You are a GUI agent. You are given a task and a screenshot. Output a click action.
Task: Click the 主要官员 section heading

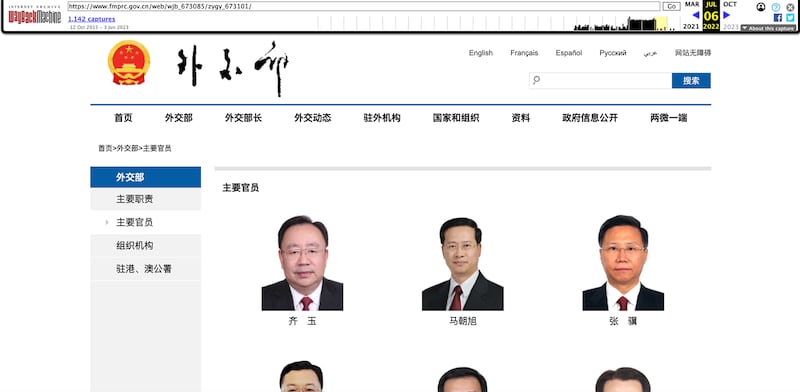click(x=240, y=188)
